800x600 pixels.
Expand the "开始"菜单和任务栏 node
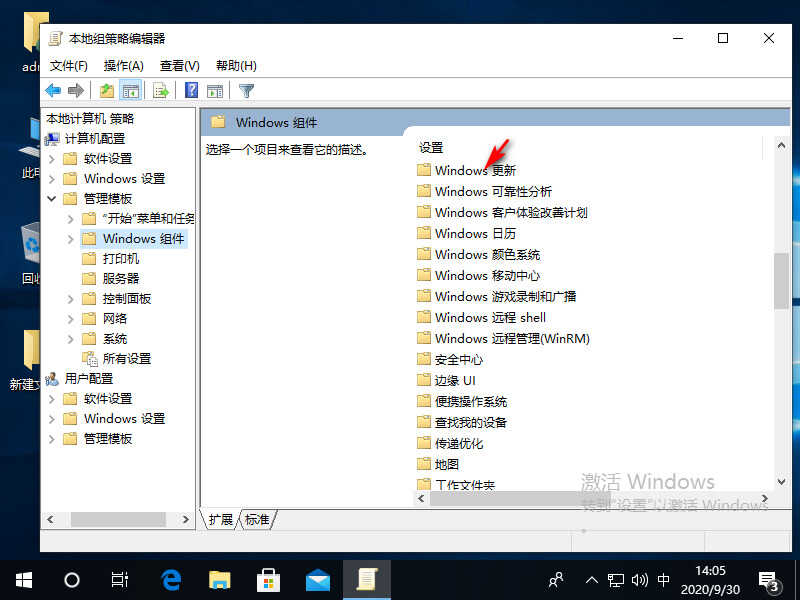[x=70, y=219]
